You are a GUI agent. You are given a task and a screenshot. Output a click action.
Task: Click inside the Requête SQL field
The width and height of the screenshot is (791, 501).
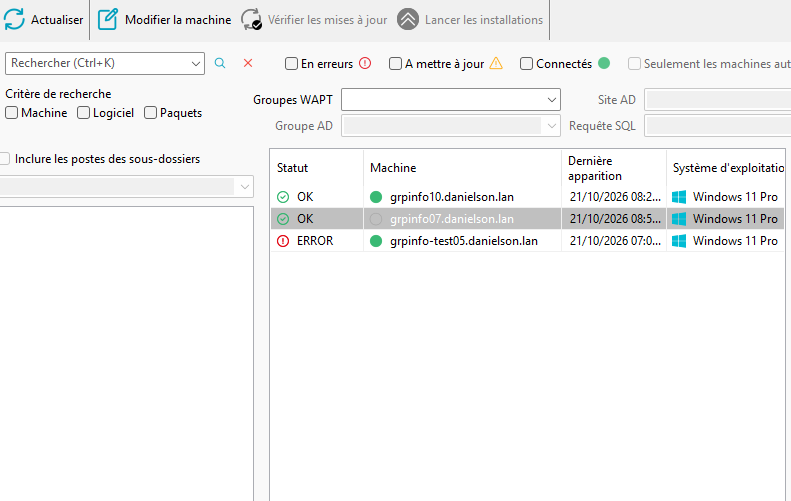(717, 126)
